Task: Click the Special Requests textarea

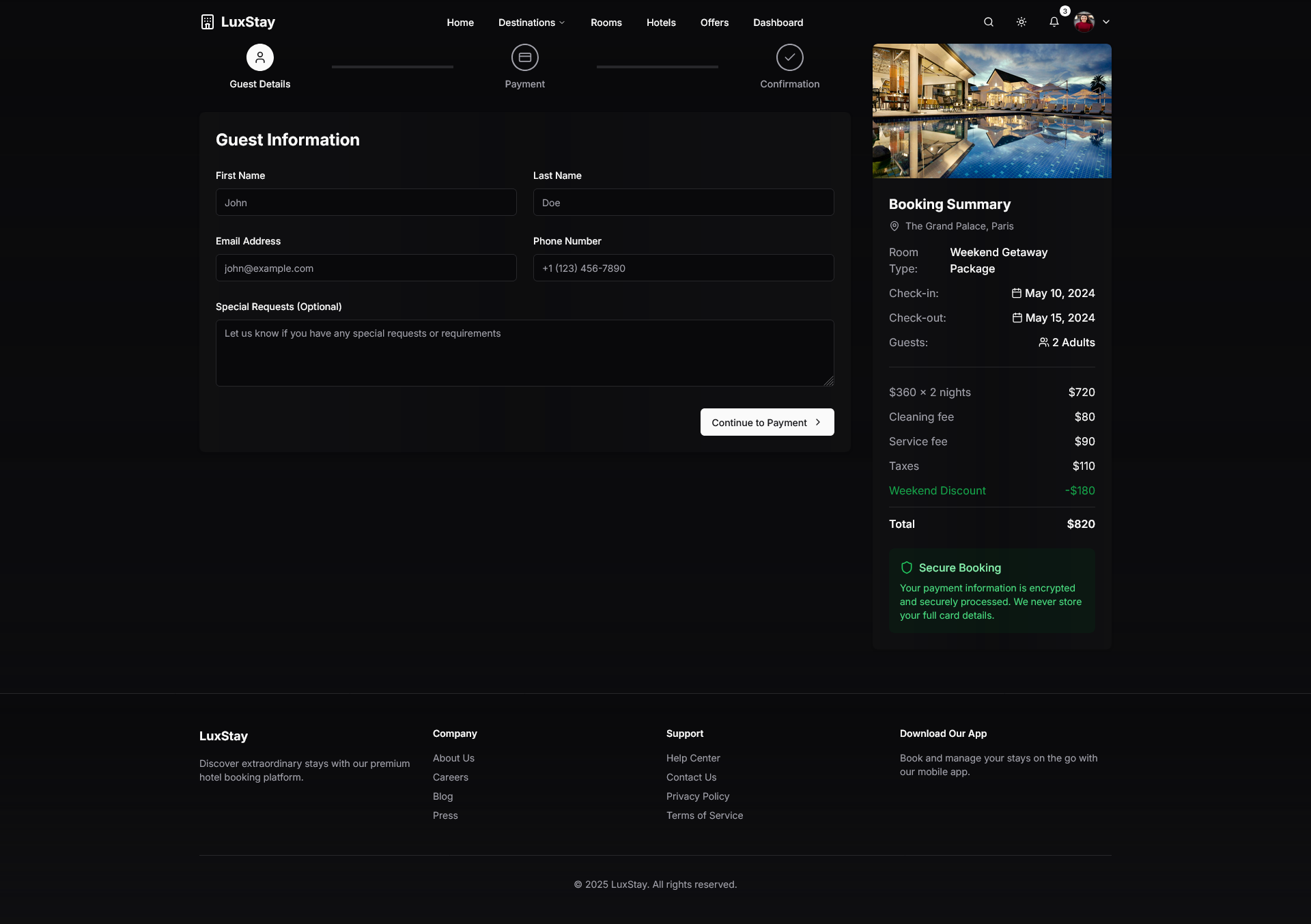Action: click(x=525, y=353)
